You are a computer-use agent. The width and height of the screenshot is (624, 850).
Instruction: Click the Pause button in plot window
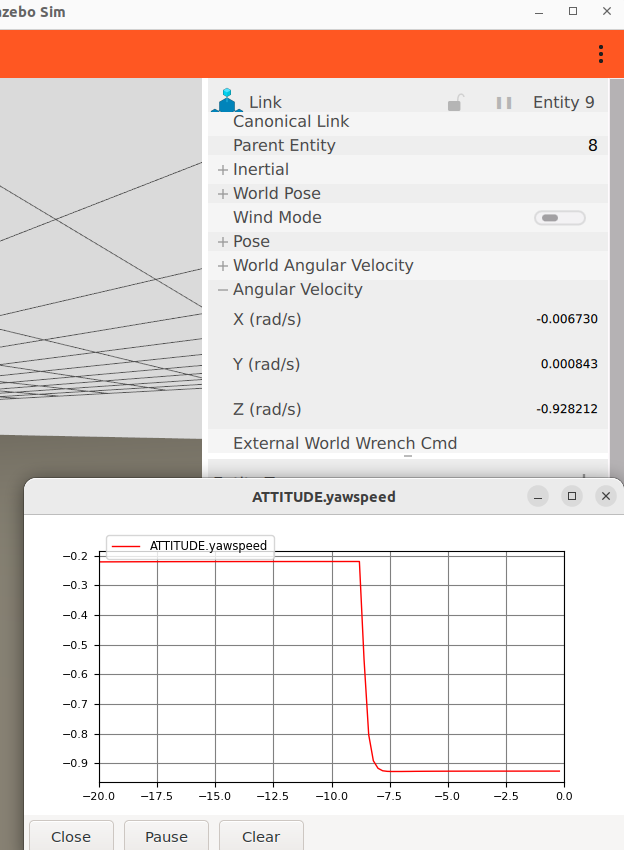click(x=166, y=836)
